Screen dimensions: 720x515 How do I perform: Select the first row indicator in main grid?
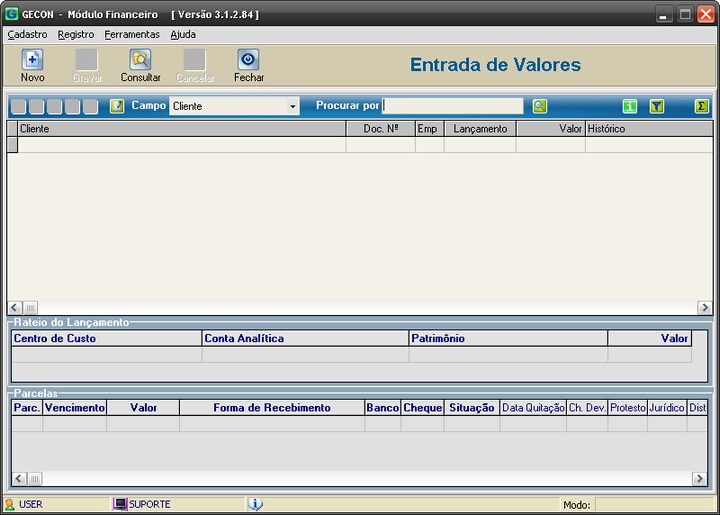coord(12,145)
